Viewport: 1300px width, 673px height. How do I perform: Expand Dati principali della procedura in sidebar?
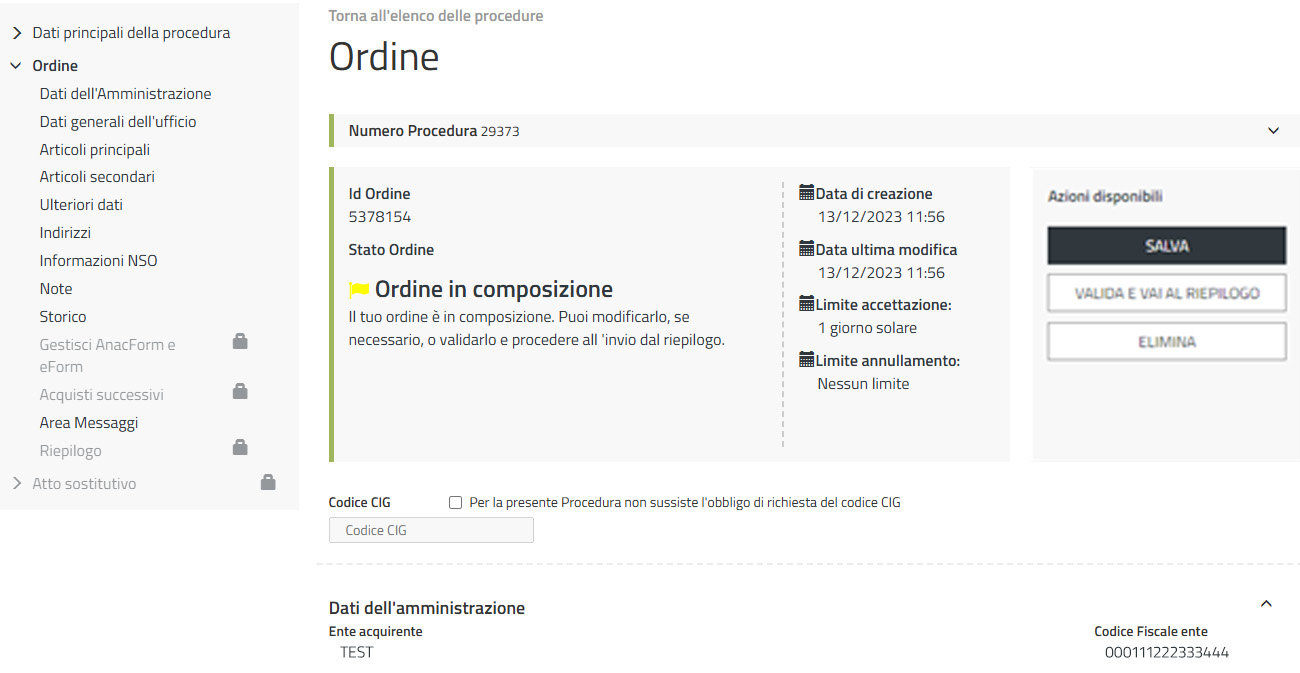pos(17,33)
